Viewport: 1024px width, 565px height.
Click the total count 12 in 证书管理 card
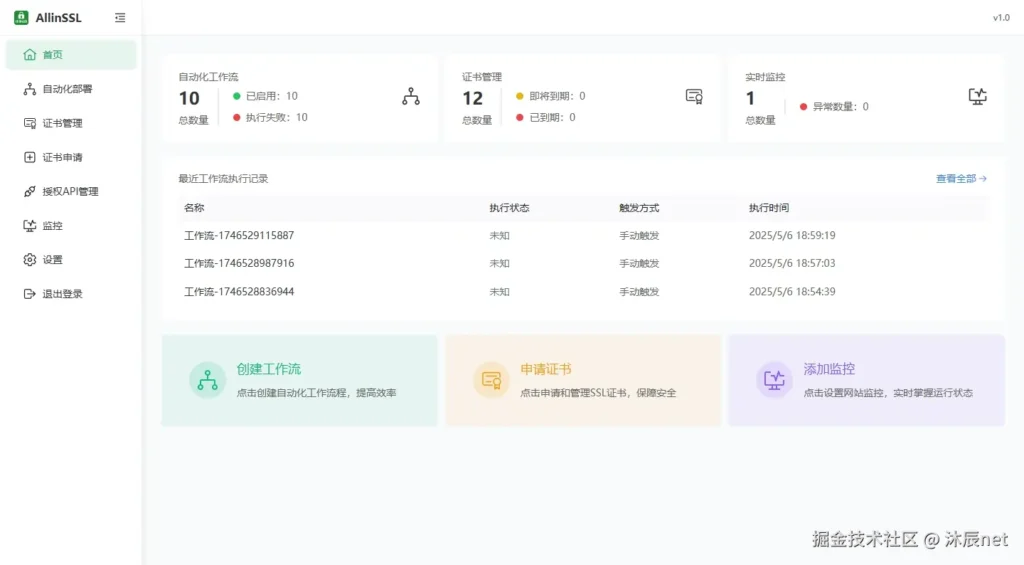pyautogui.click(x=473, y=99)
